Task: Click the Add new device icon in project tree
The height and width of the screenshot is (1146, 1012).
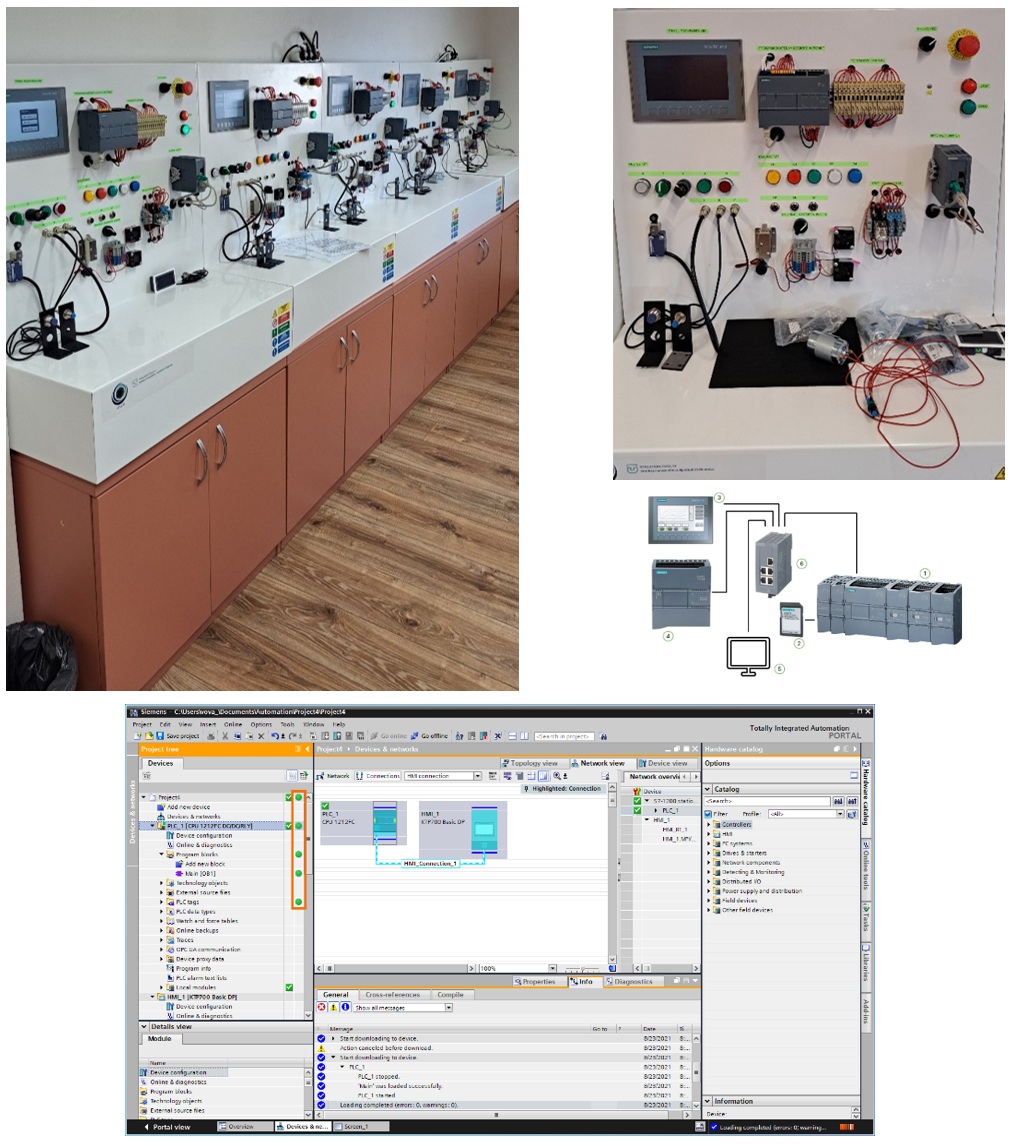Action: point(188,807)
